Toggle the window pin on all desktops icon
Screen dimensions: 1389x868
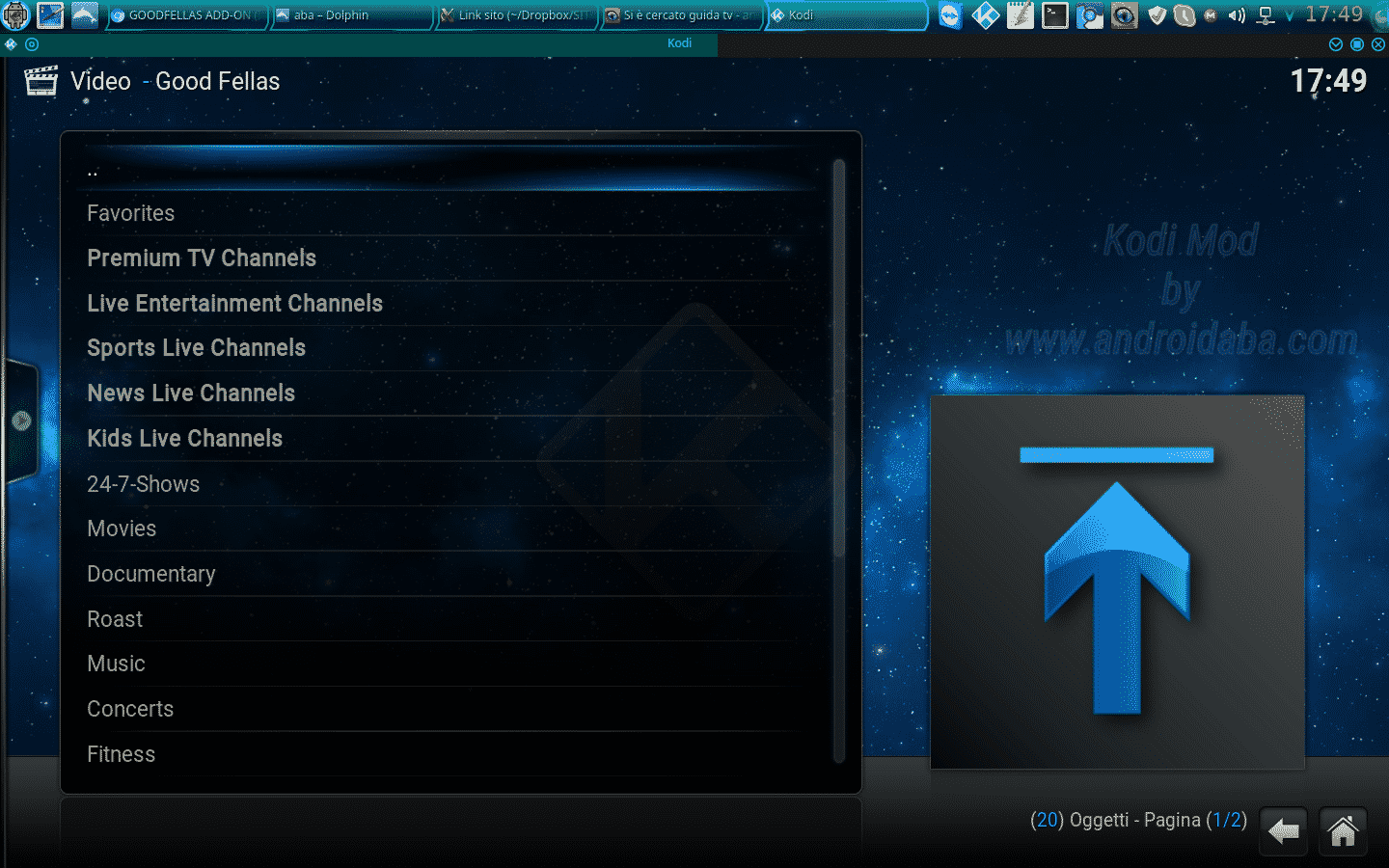[32, 43]
